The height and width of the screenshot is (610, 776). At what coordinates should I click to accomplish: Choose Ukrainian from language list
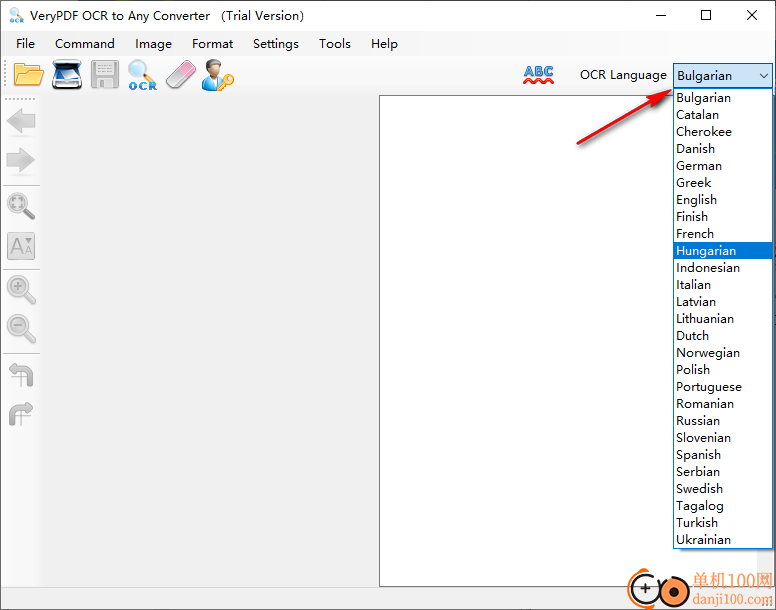pyautogui.click(x=723, y=539)
